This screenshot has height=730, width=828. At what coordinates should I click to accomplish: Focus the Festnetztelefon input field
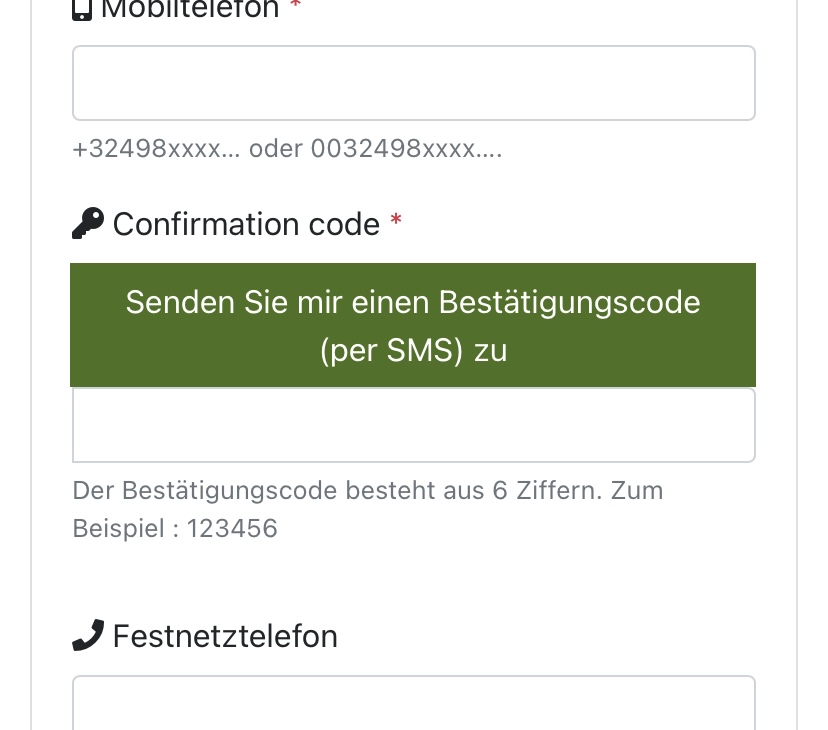pos(413,704)
